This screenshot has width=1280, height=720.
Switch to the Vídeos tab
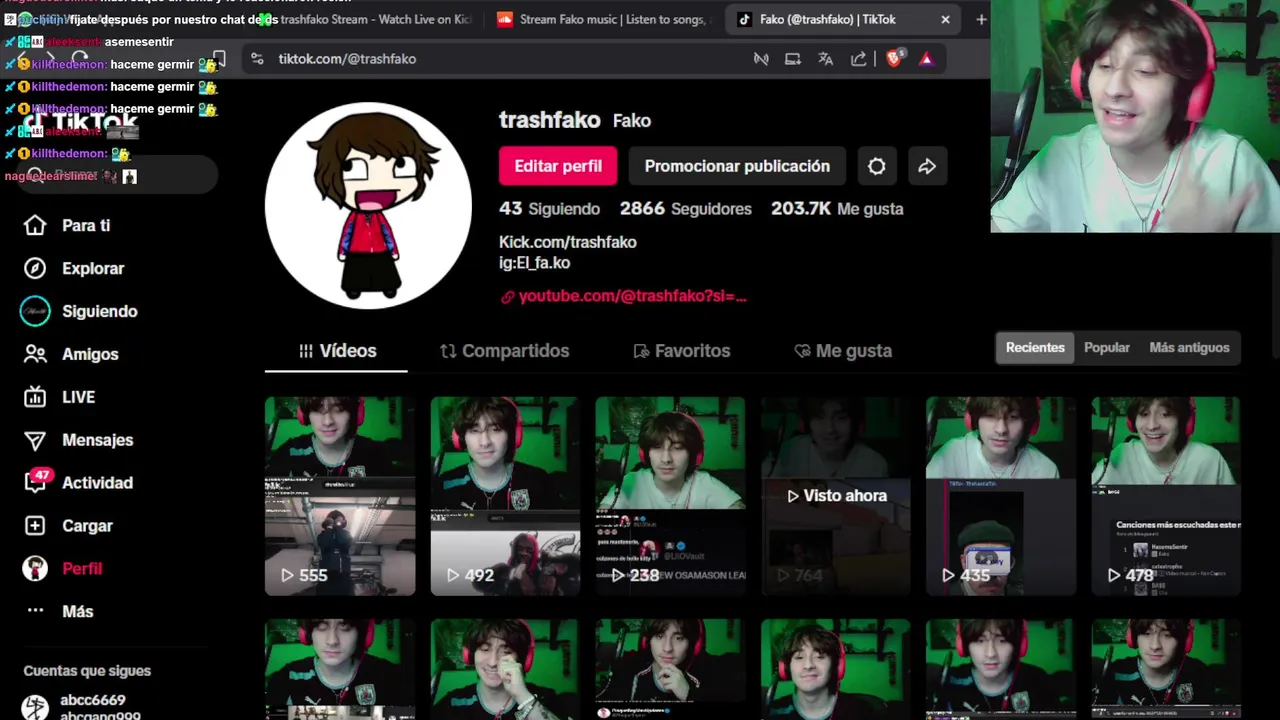337,351
